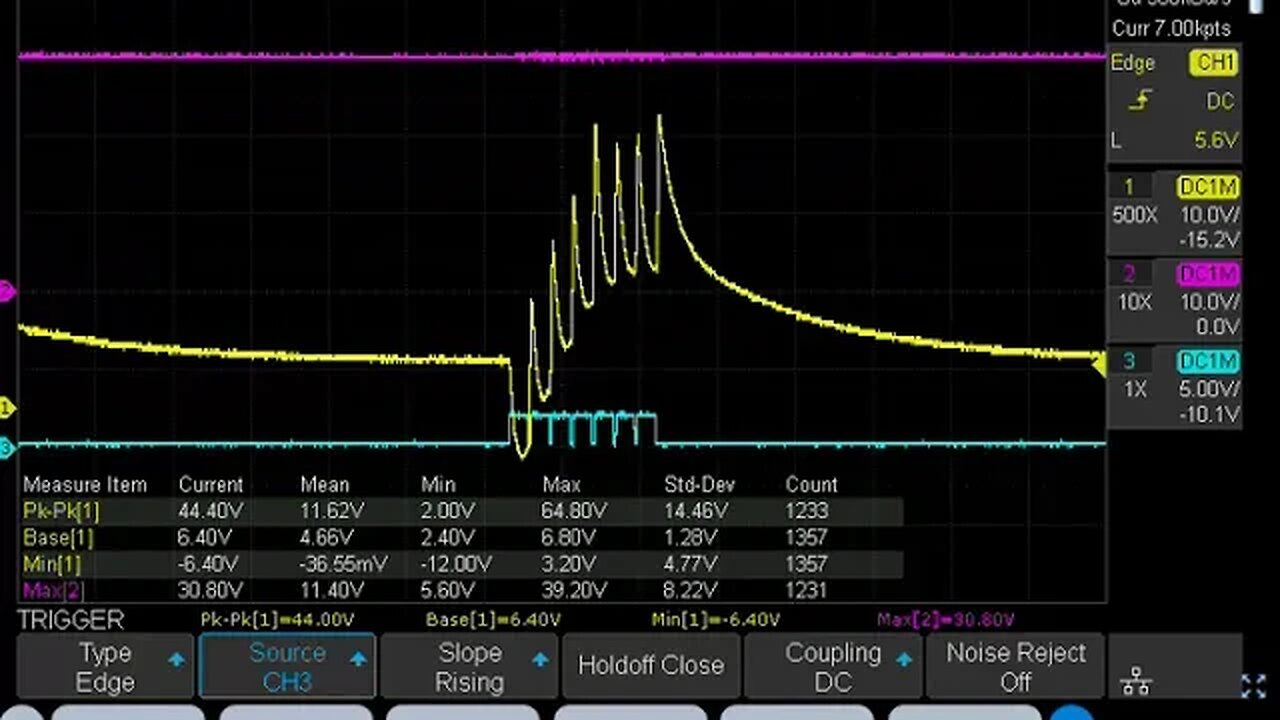Click Max[2]=30.80V readout in status bar
The width and height of the screenshot is (1280, 720).
coord(945,620)
